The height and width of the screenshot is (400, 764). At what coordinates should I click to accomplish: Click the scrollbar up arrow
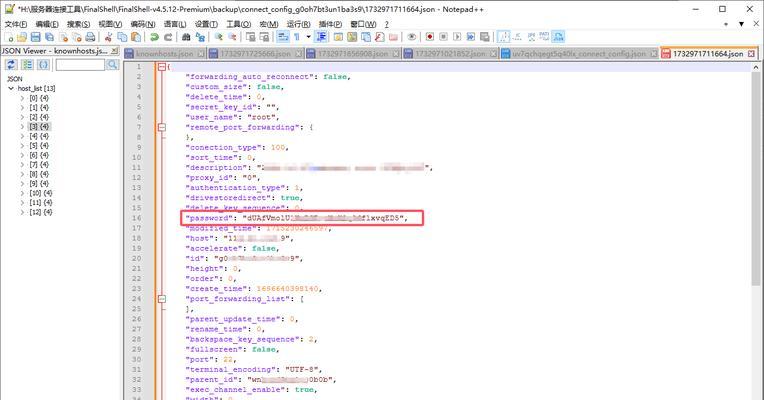click(x=756, y=67)
